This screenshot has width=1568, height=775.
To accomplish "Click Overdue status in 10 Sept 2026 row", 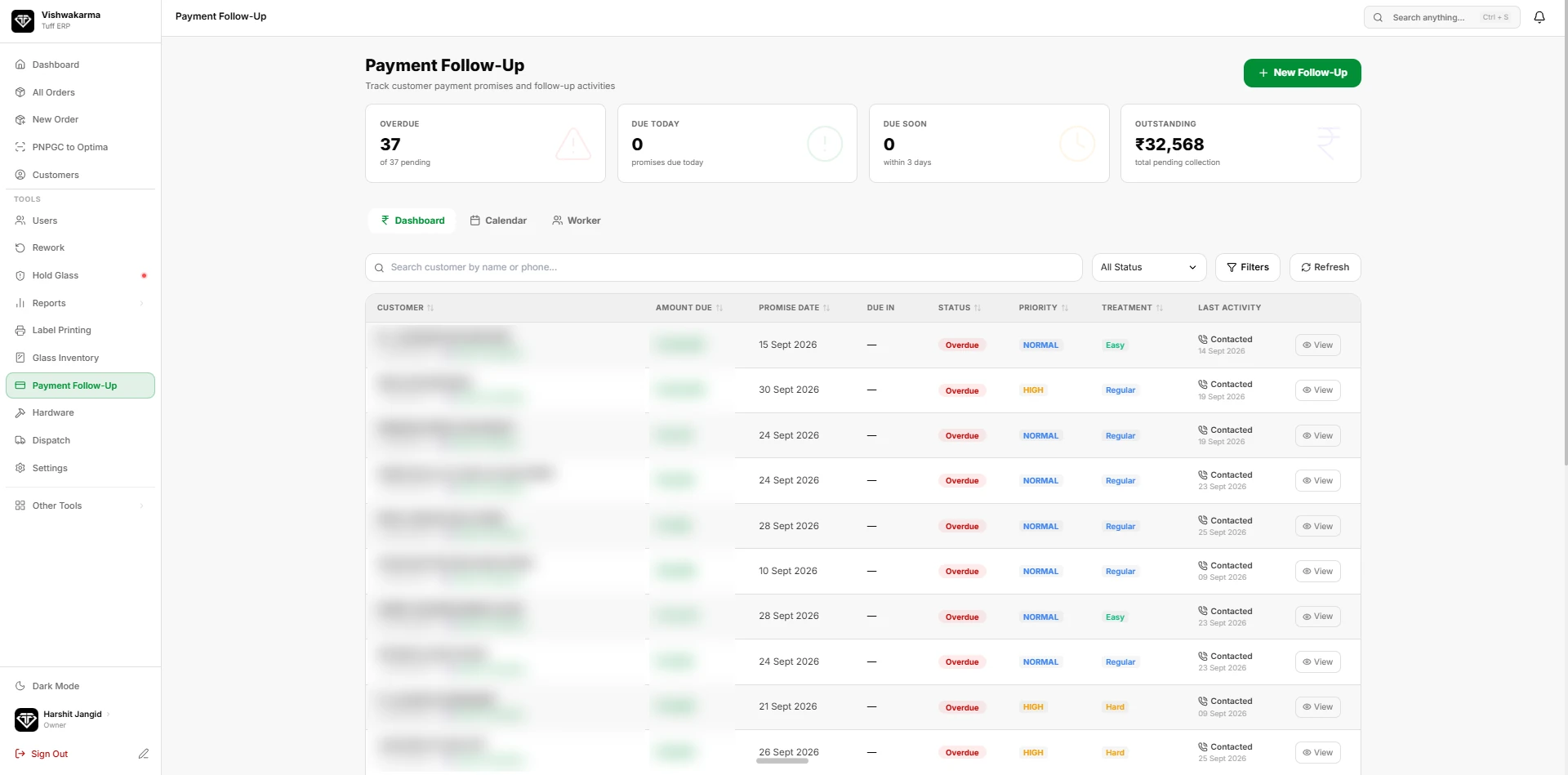I will [x=962, y=572].
